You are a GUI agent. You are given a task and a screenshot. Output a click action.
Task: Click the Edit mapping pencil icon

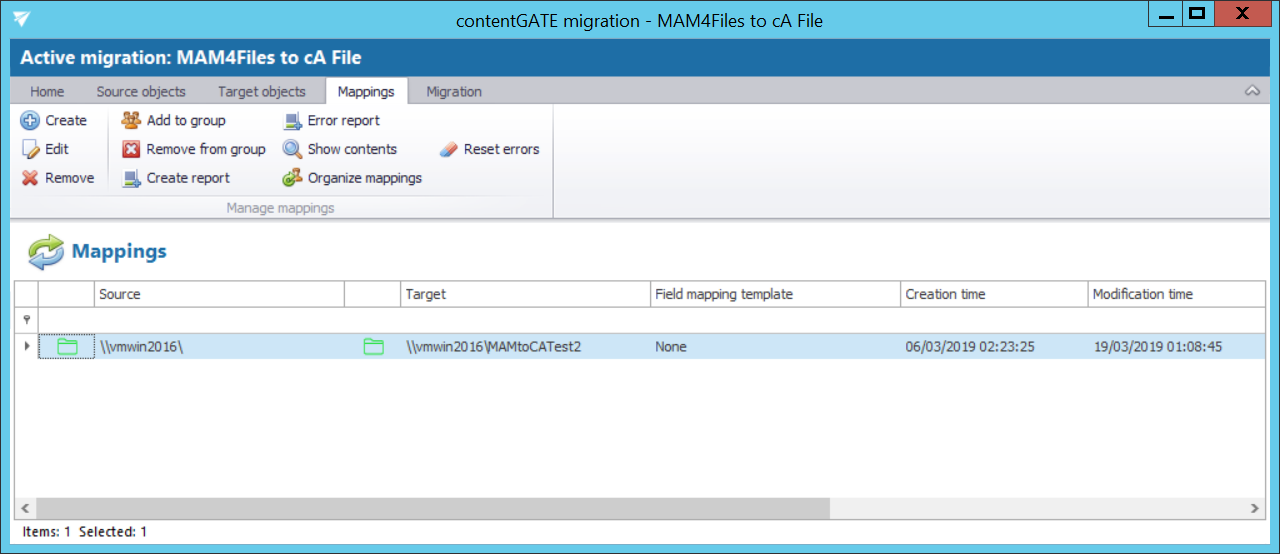(30, 150)
